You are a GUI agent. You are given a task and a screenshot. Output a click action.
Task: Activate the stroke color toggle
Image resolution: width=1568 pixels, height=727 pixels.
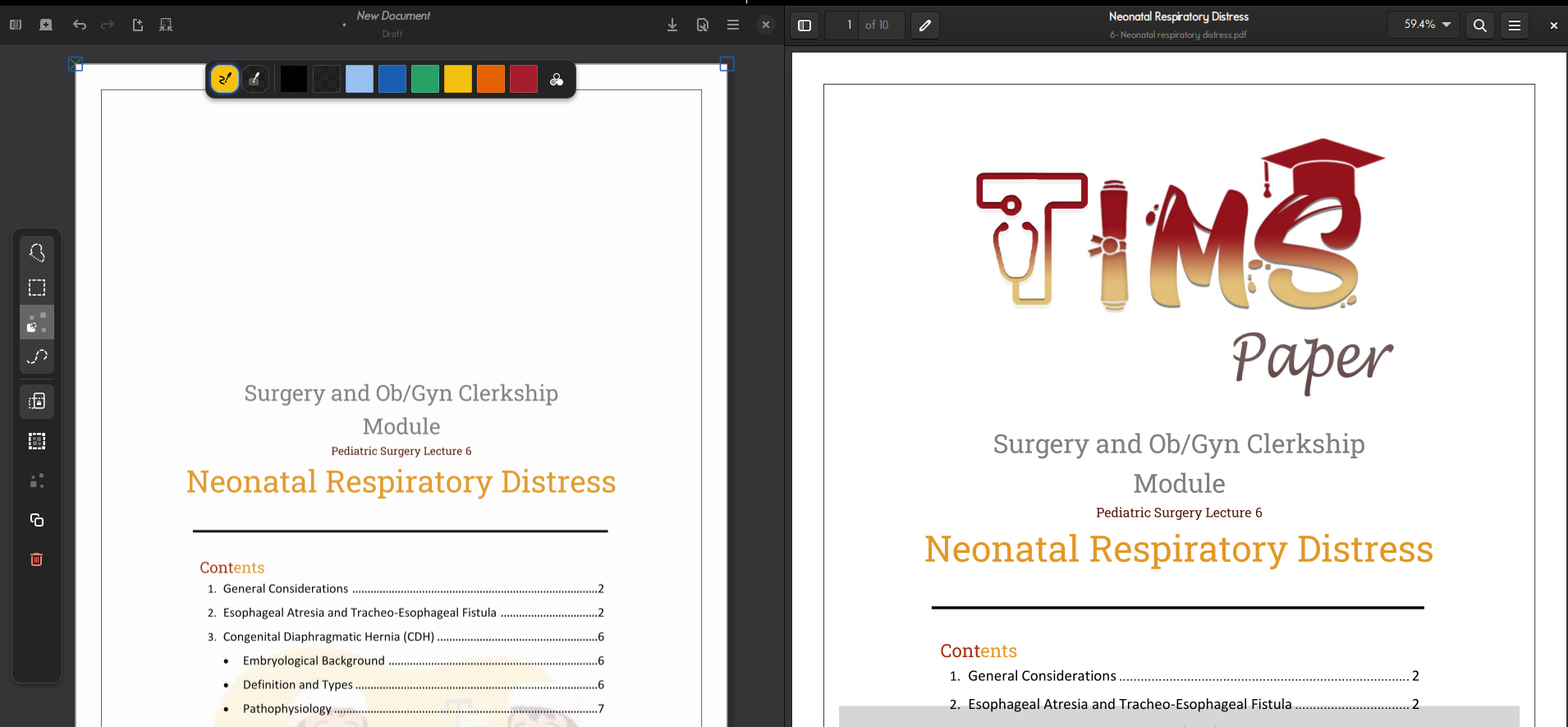pyautogui.click(x=225, y=79)
